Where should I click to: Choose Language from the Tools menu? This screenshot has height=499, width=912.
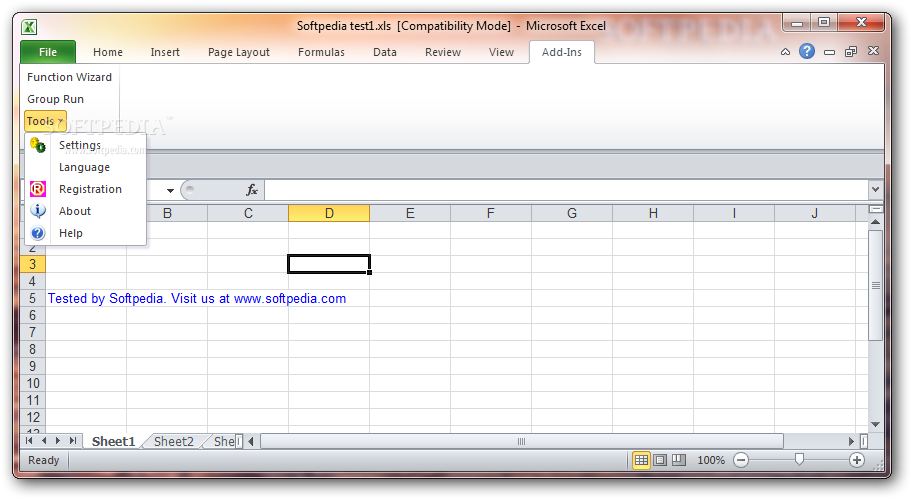pos(84,167)
